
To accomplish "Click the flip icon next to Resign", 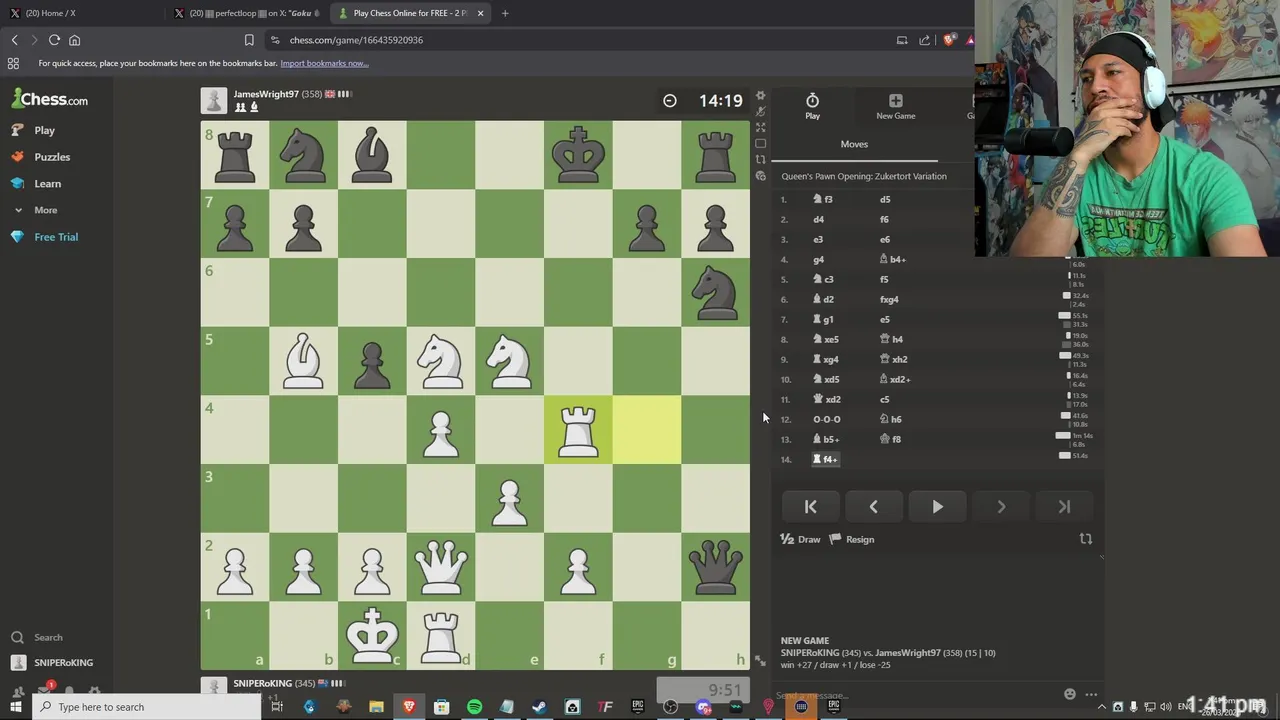I will click(1085, 539).
